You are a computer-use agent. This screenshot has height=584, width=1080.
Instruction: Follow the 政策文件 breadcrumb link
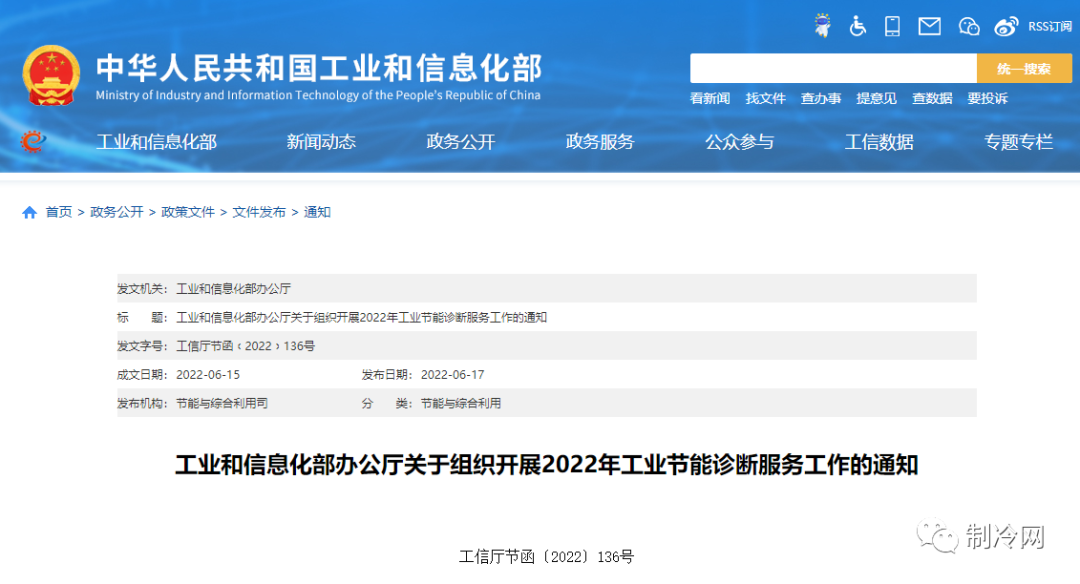[x=188, y=212]
